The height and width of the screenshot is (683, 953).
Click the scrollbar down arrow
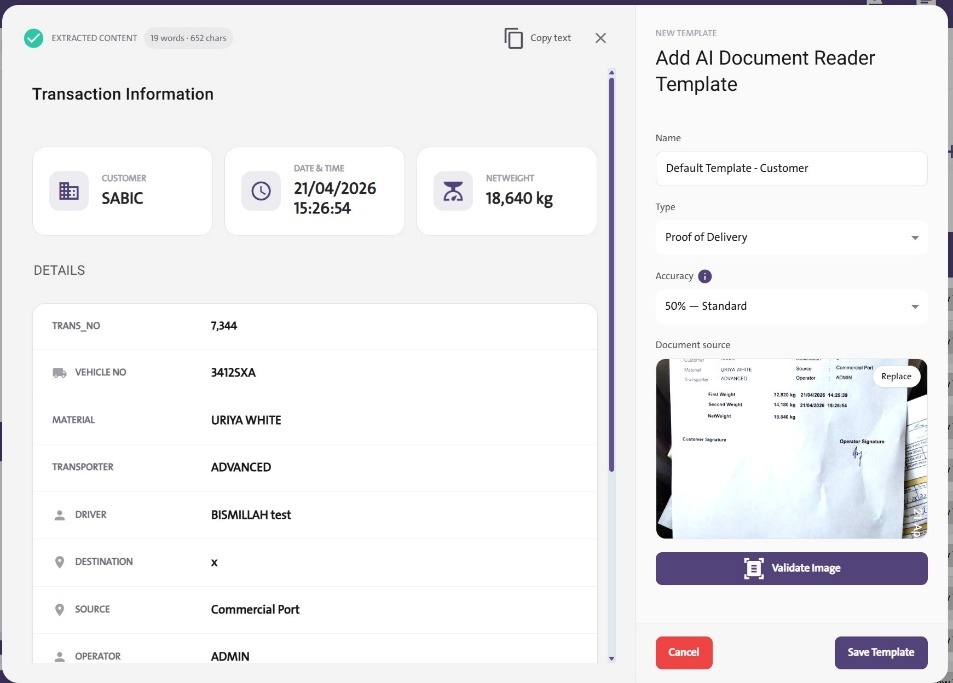tap(611, 659)
